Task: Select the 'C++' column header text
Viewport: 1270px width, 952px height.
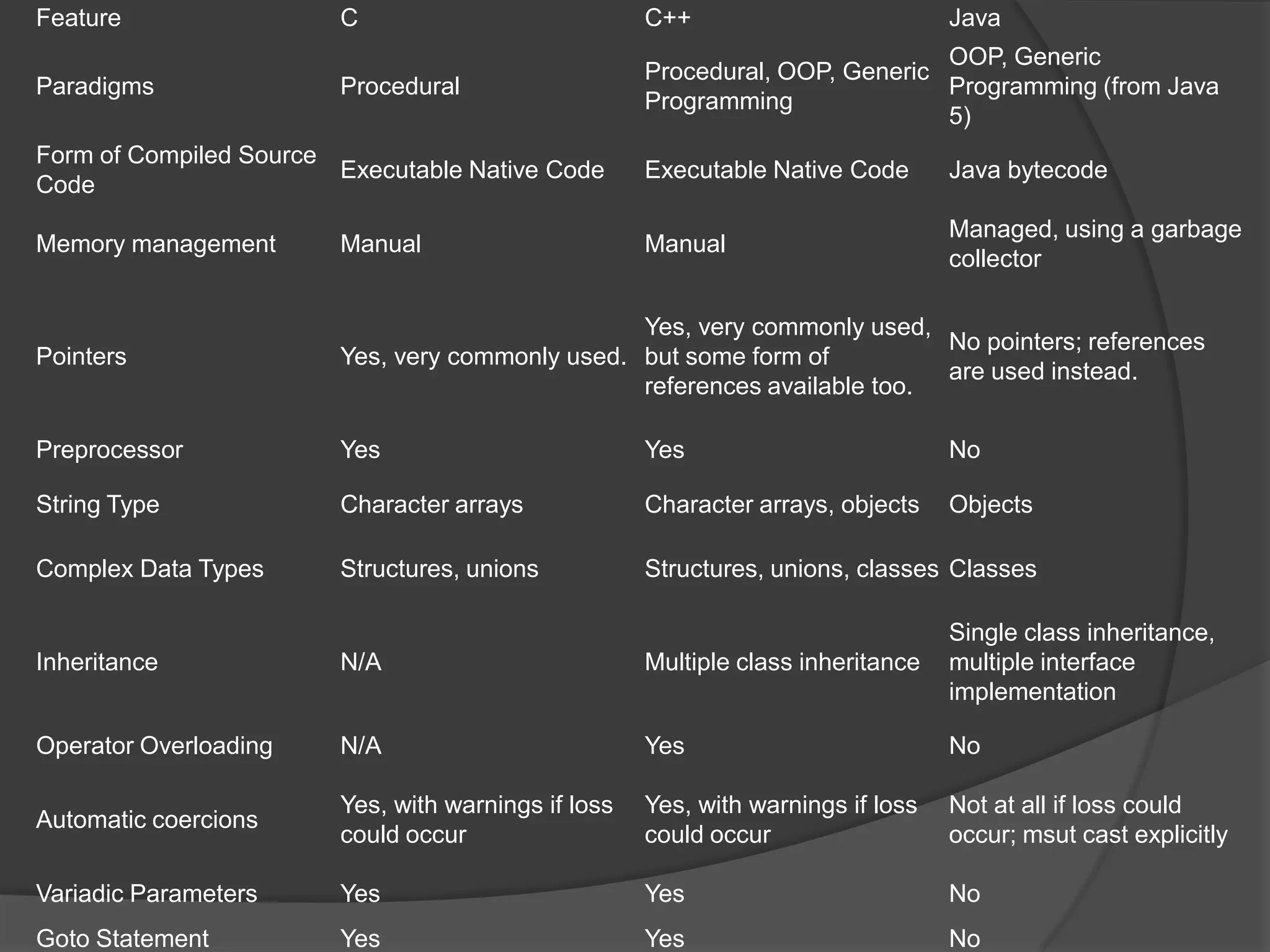Action: coord(667,18)
